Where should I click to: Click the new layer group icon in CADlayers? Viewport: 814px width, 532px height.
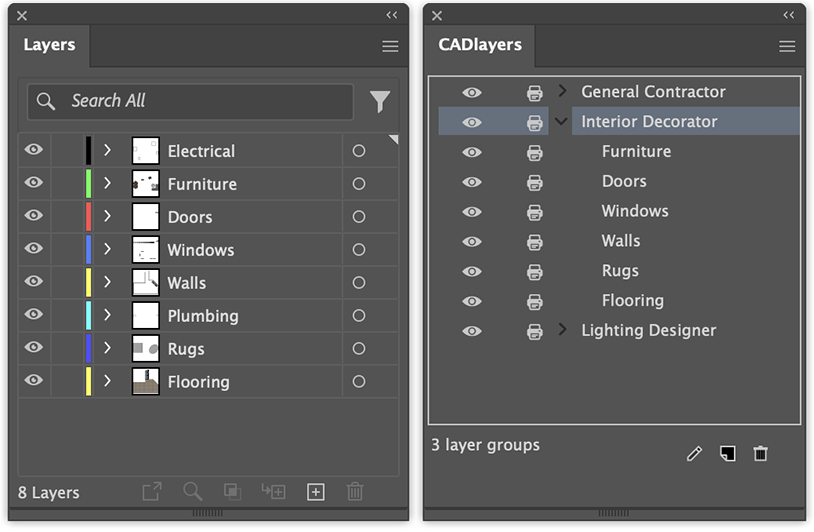pos(727,454)
